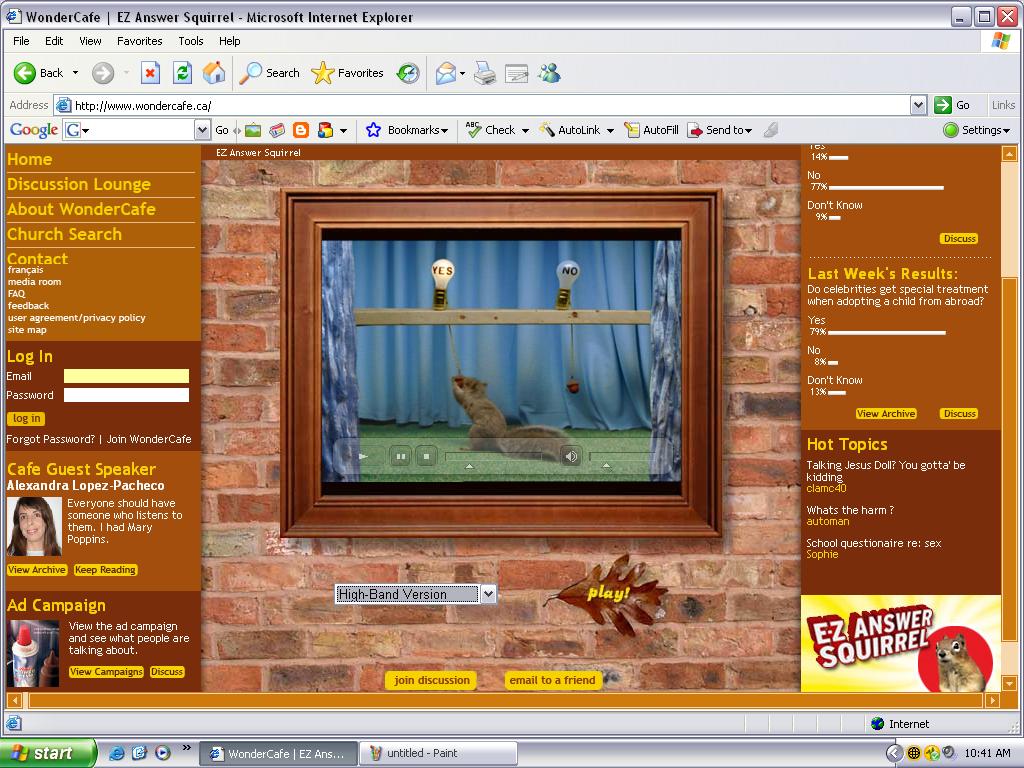Expand the quick launch chevron
This screenshot has width=1024, height=768.
(186, 748)
